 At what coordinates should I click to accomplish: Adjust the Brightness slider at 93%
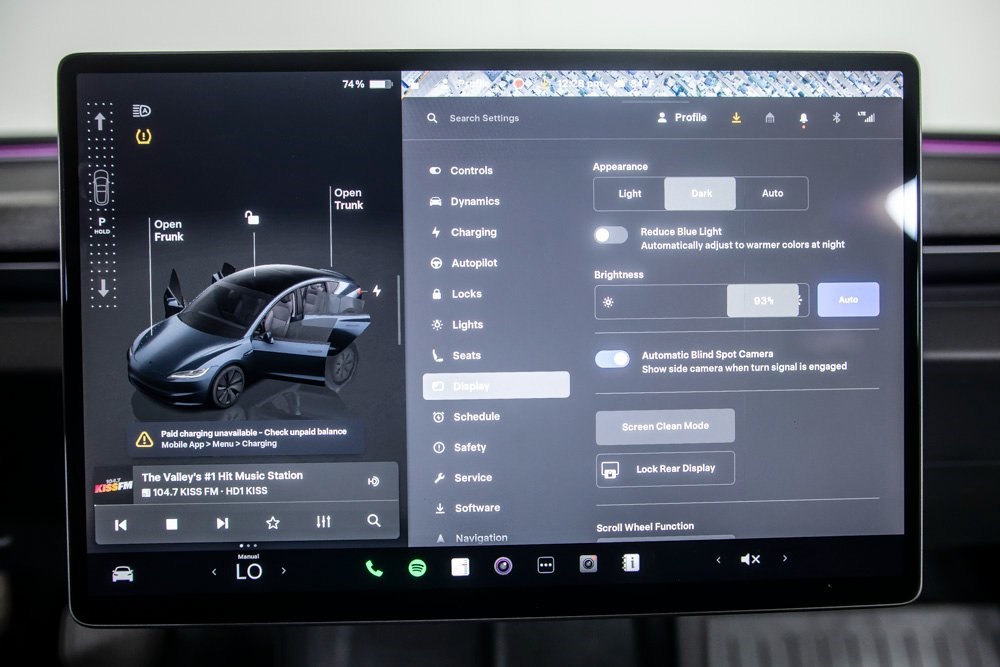[x=702, y=301]
